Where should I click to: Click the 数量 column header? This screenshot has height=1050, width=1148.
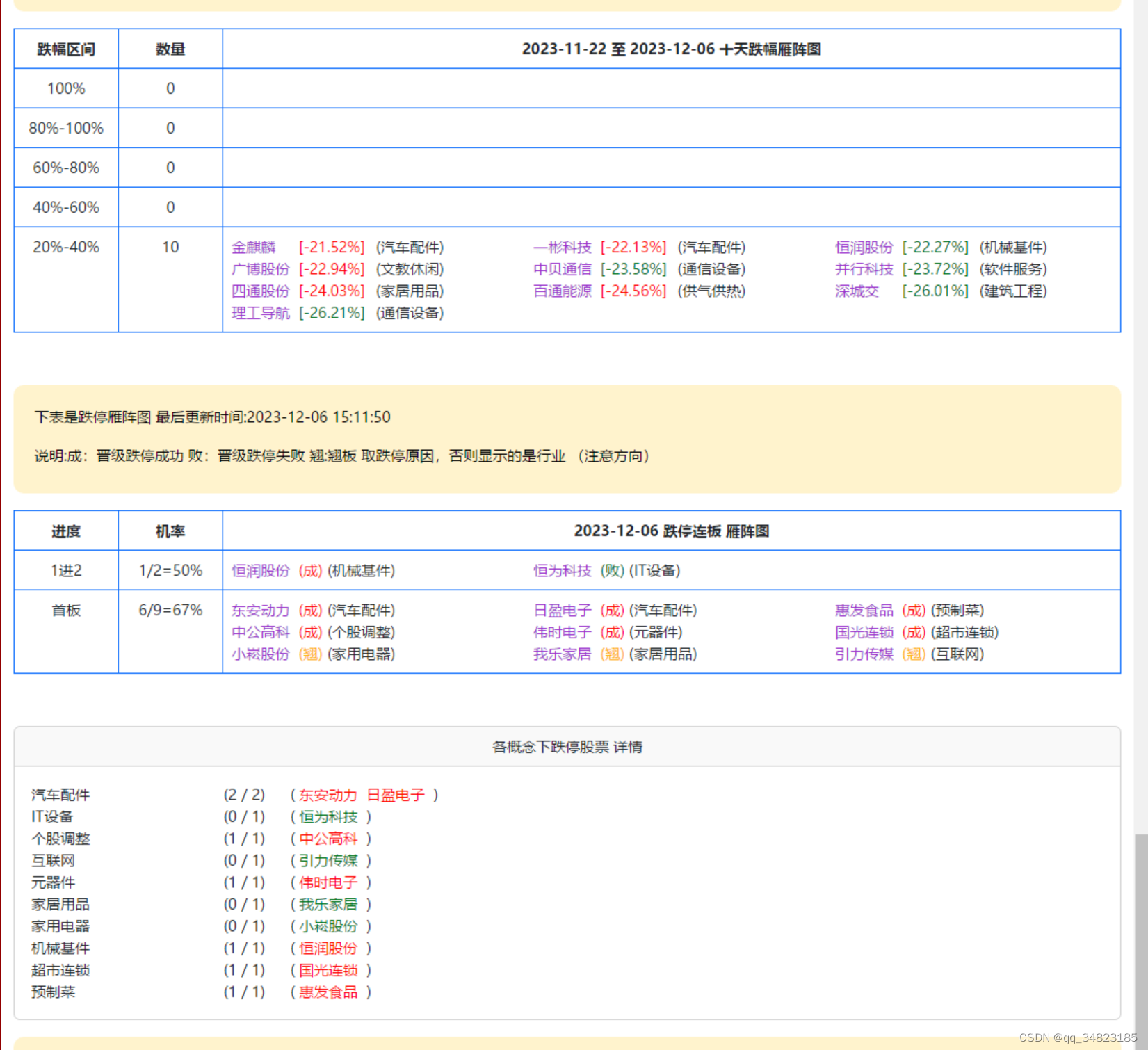(x=170, y=49)
